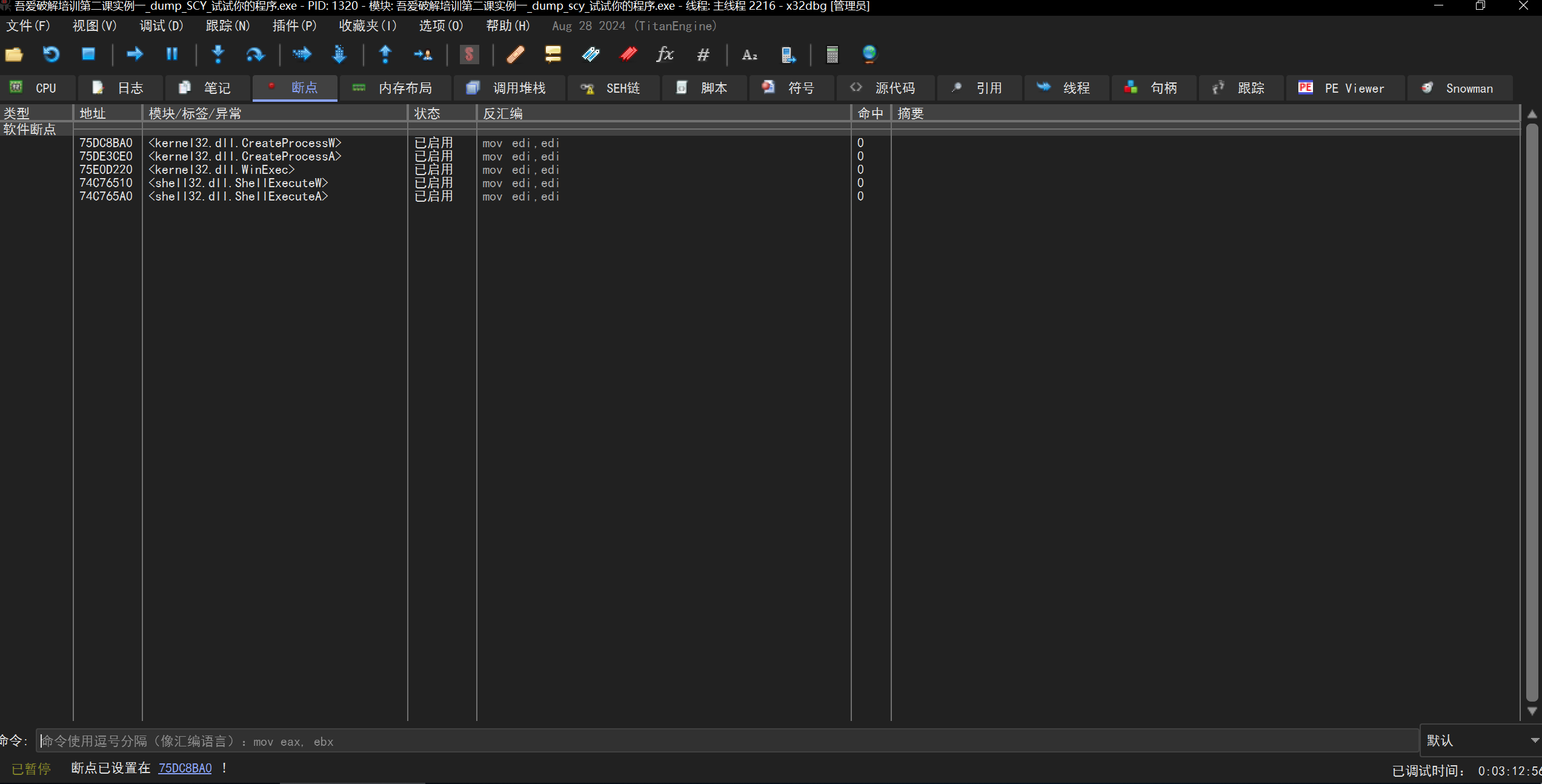Open Scylla plugin icon
Viewport: 1542px width, 784px height.
click(x=469, y=55)
